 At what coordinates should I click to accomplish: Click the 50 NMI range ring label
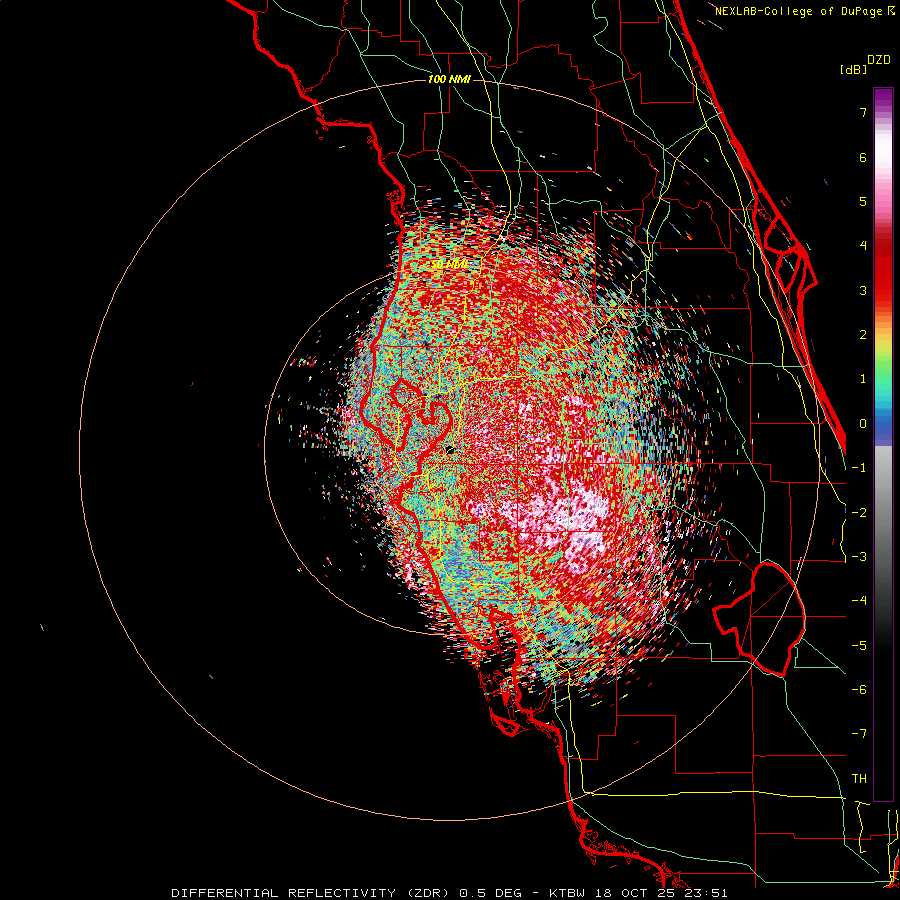coord(449,264)
